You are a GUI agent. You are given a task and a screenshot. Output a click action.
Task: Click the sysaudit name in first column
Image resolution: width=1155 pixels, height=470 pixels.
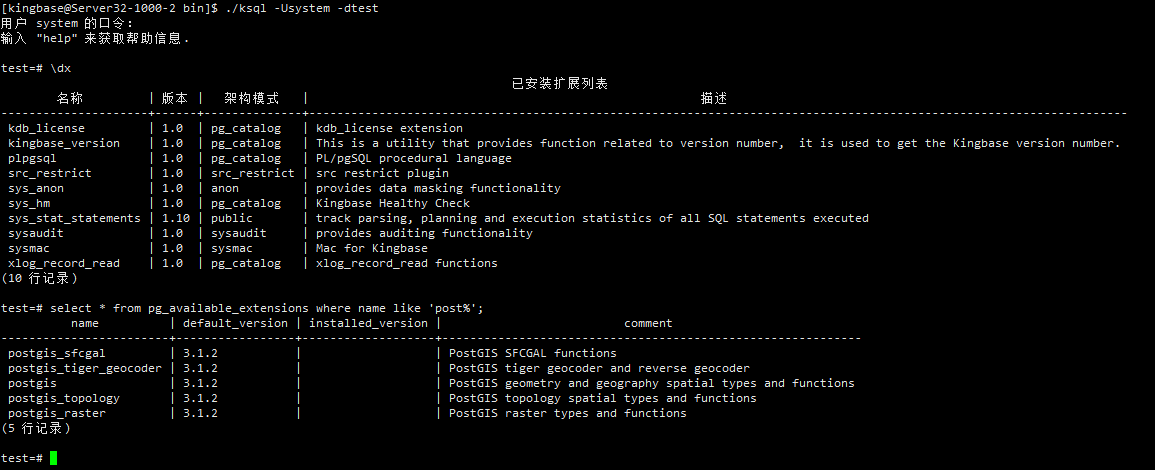[x=36, y=233]
